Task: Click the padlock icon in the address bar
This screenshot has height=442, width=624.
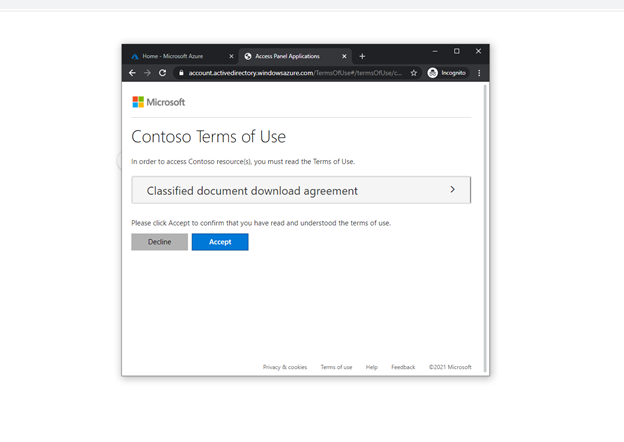Action: pyautogui.click(x=181, y=73)
